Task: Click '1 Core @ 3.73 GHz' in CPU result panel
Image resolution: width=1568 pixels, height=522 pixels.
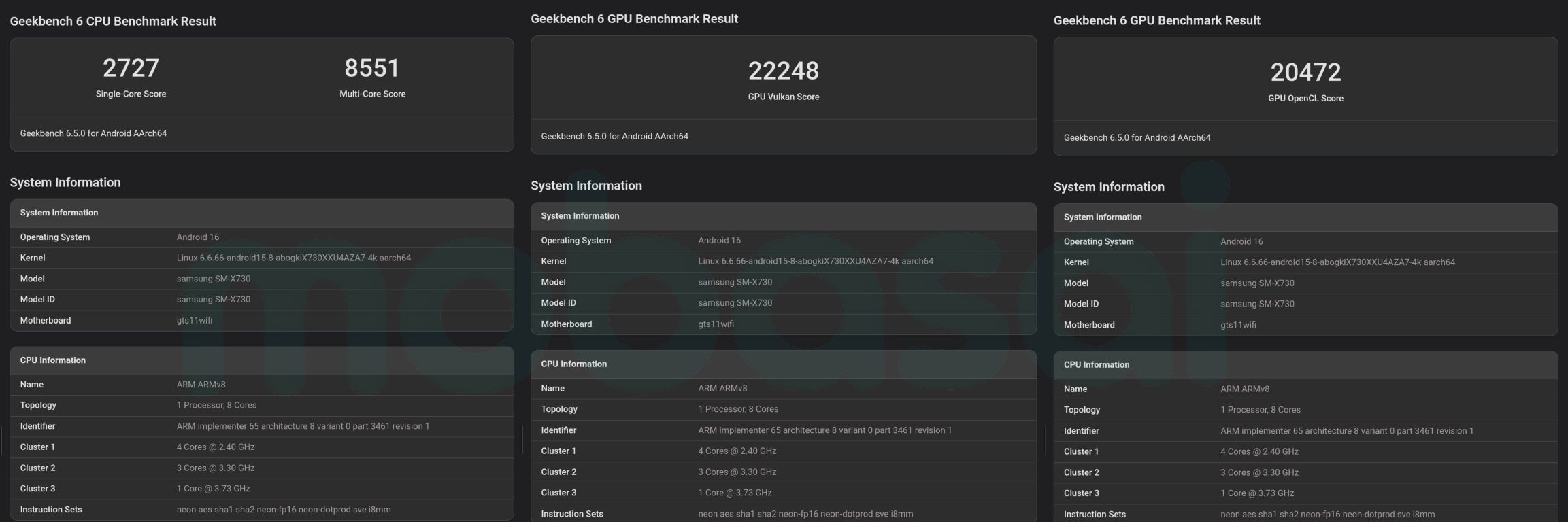Action: pos(213,489)
